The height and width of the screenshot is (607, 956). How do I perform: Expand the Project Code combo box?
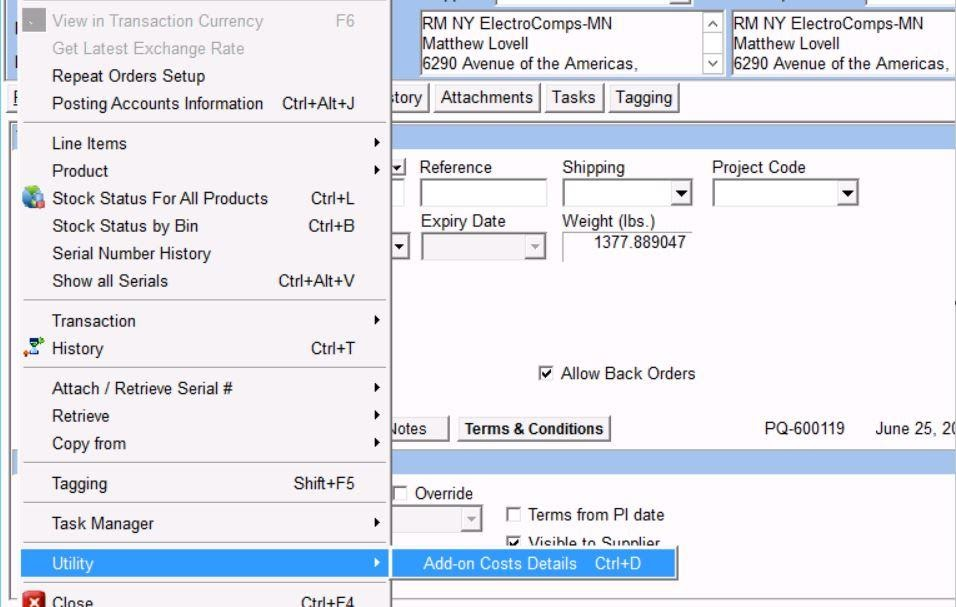click(847, 193)
